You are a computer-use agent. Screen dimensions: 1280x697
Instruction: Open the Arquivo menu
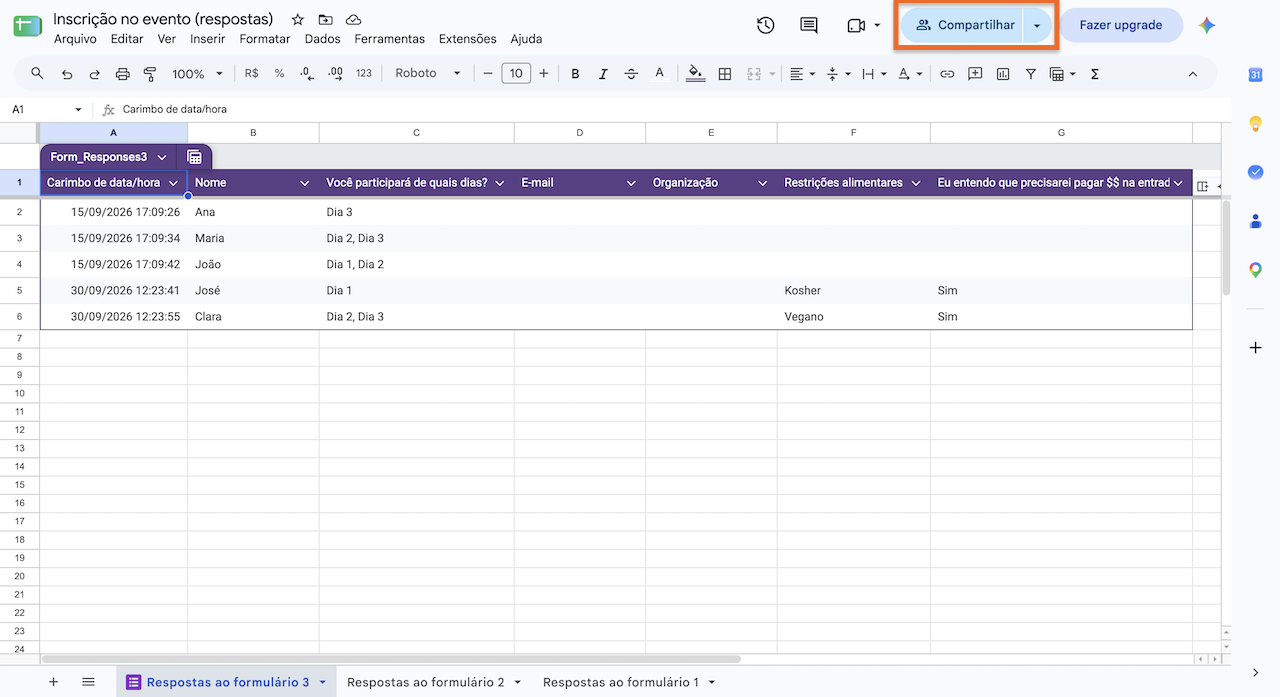[75, 39]
